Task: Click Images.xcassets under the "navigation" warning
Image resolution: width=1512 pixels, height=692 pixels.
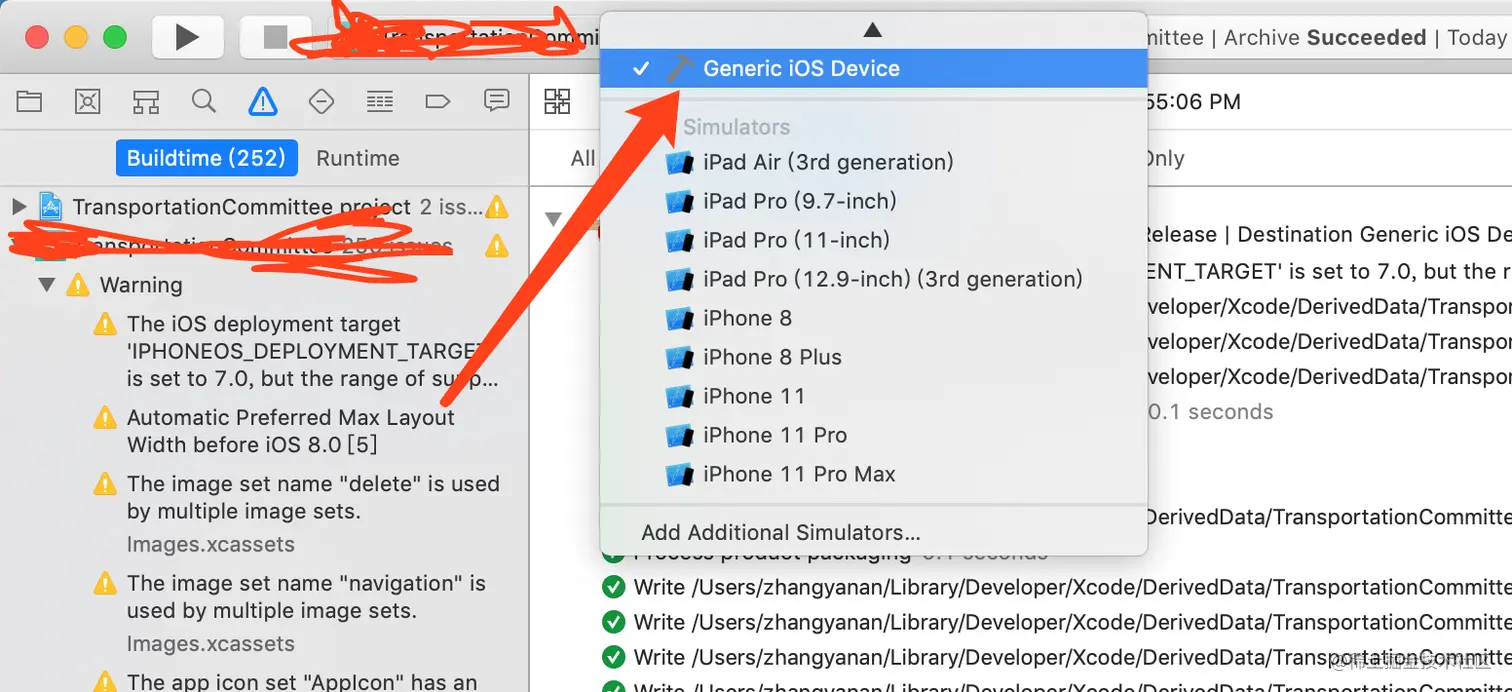Action: pos(211,644)
